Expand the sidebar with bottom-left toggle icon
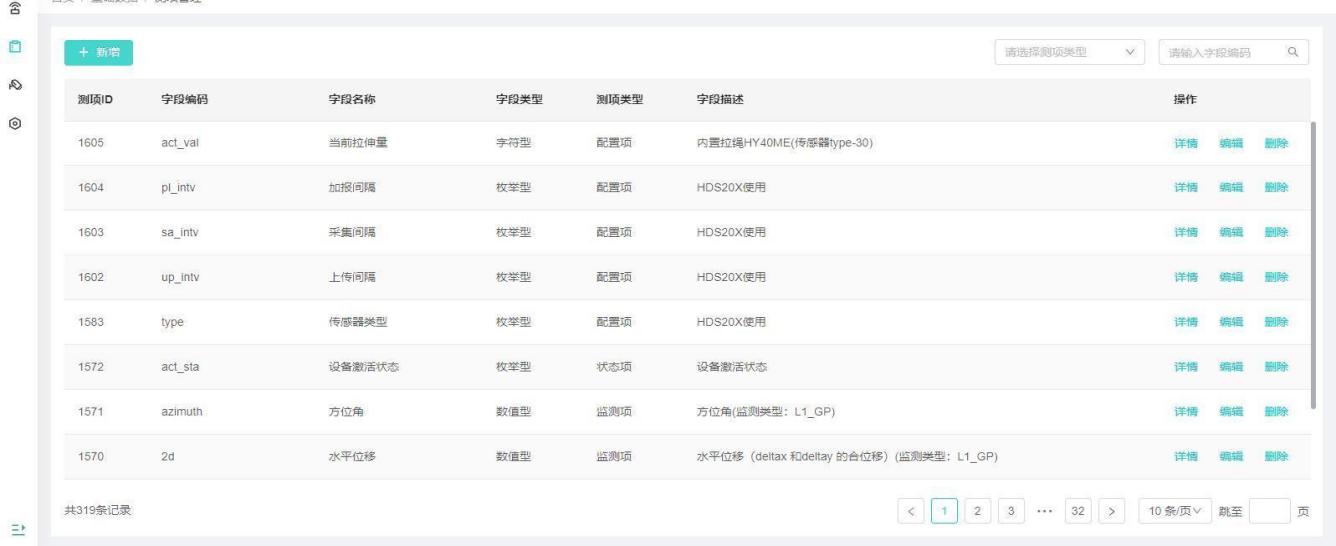This screenshot has width=1336, height=546. [15, 528]
